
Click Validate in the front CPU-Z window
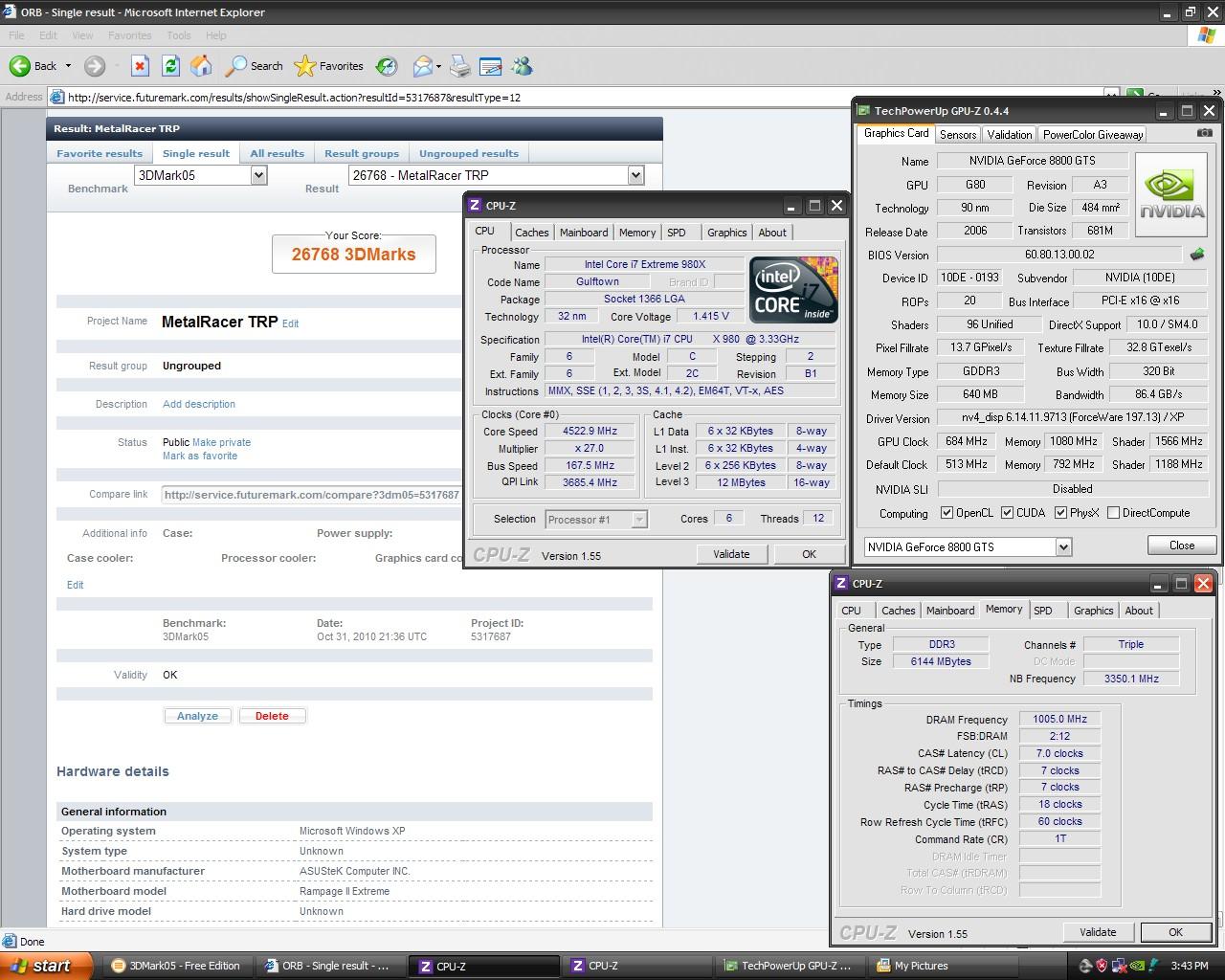coord(731,554)
